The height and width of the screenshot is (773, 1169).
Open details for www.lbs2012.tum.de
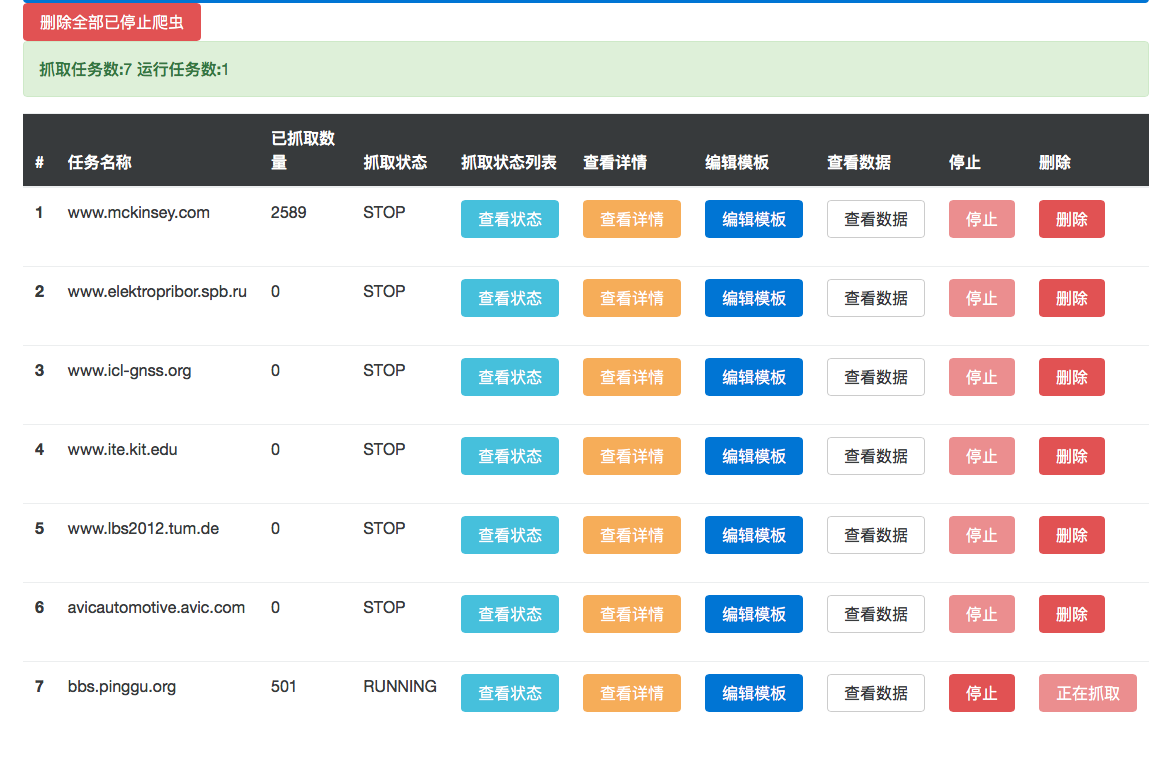[631, 535]
